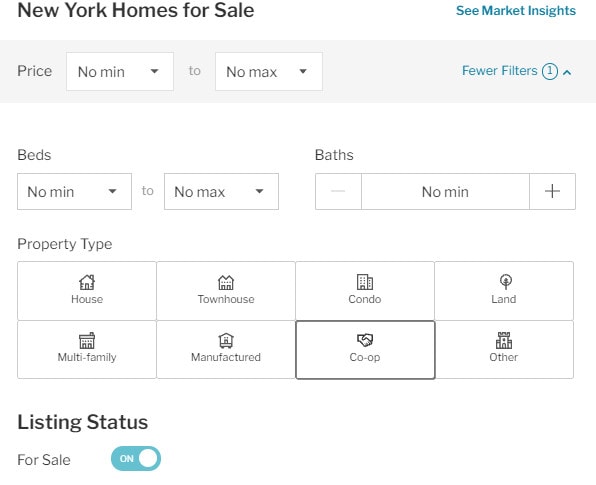The width and height of the screenshot is (596, 485).
Task: Open See Market Insights link
Action: [x=516, y=11]
